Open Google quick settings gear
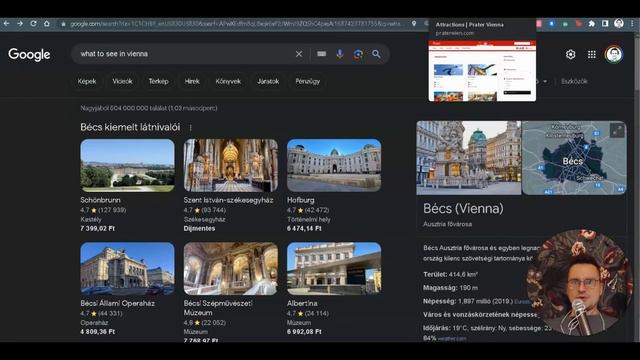The image size is (640, 360). pyautogui.click(x=571, y=54)
